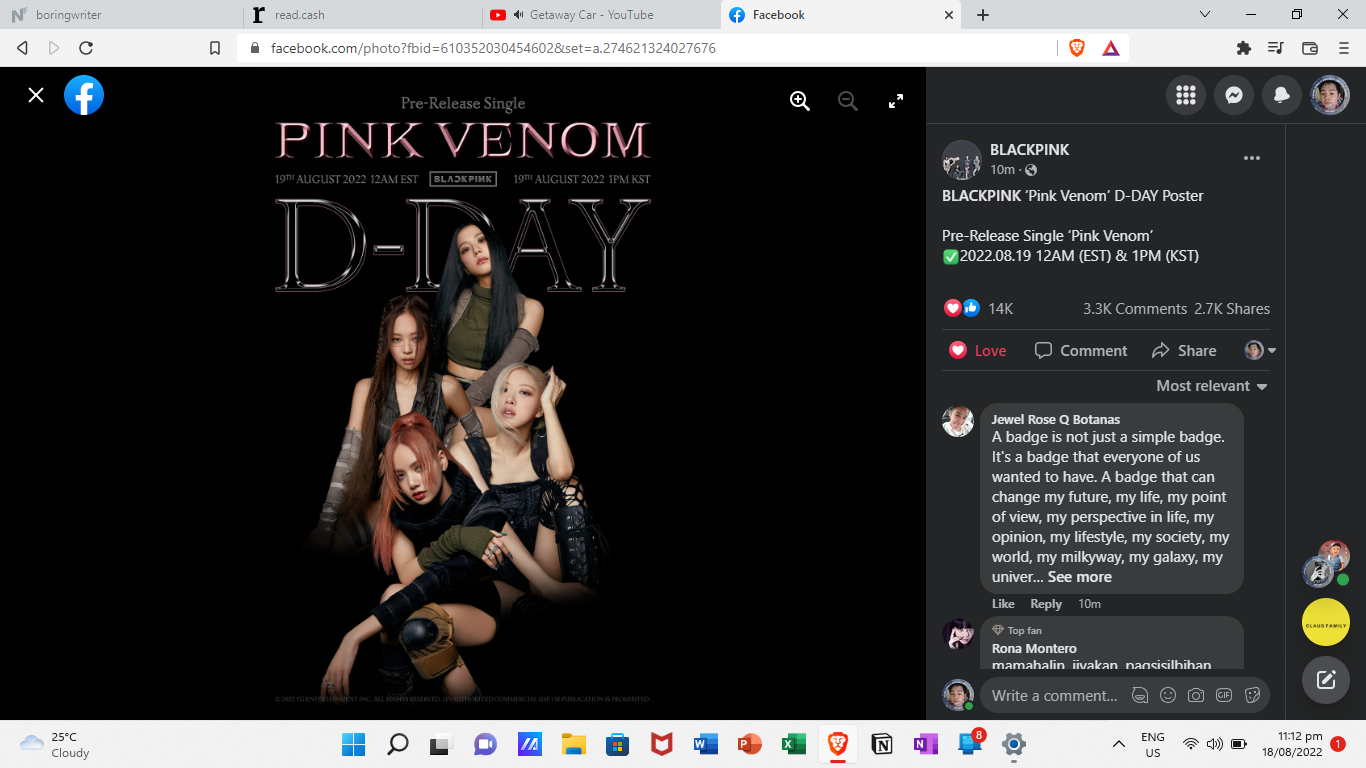Open Brave Rewards triangle icon
Viewport: 1366px width, 768px height.
click(1110, 48)
